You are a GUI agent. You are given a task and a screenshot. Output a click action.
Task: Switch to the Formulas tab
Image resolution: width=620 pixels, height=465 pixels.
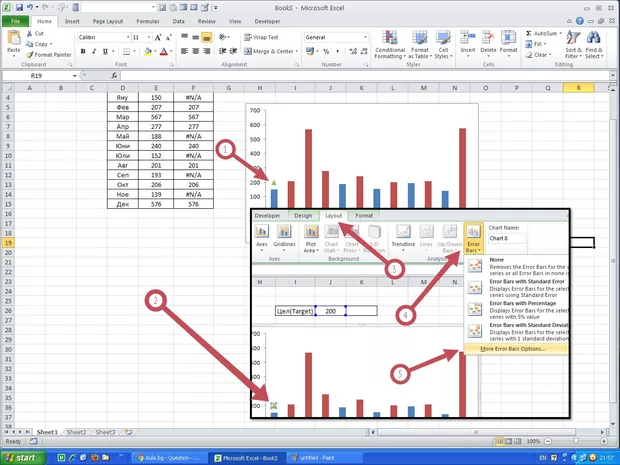tap(148, 21)
